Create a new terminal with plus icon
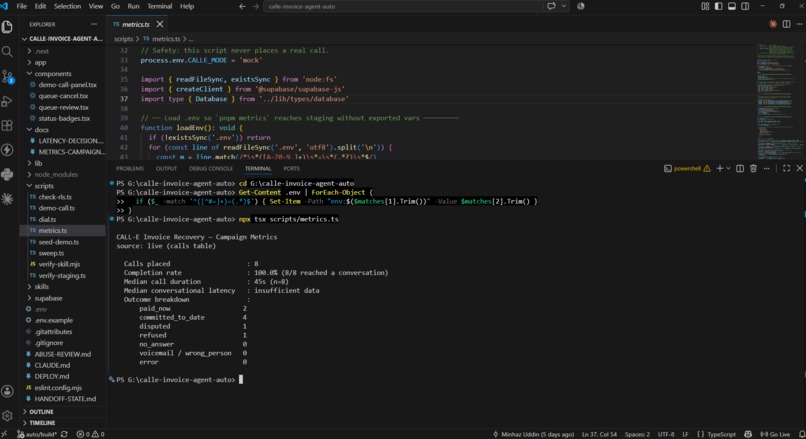The image size is (806, 439). (720, 169)
